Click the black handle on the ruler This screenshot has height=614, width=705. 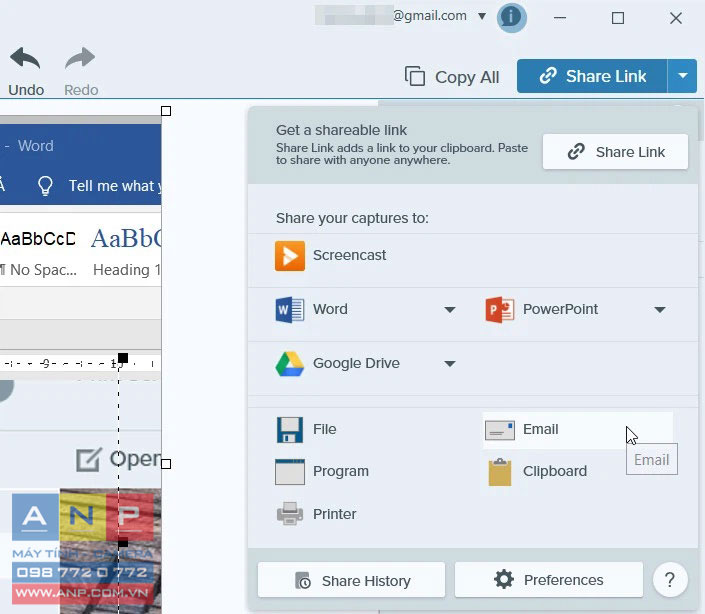pos(123,358)
